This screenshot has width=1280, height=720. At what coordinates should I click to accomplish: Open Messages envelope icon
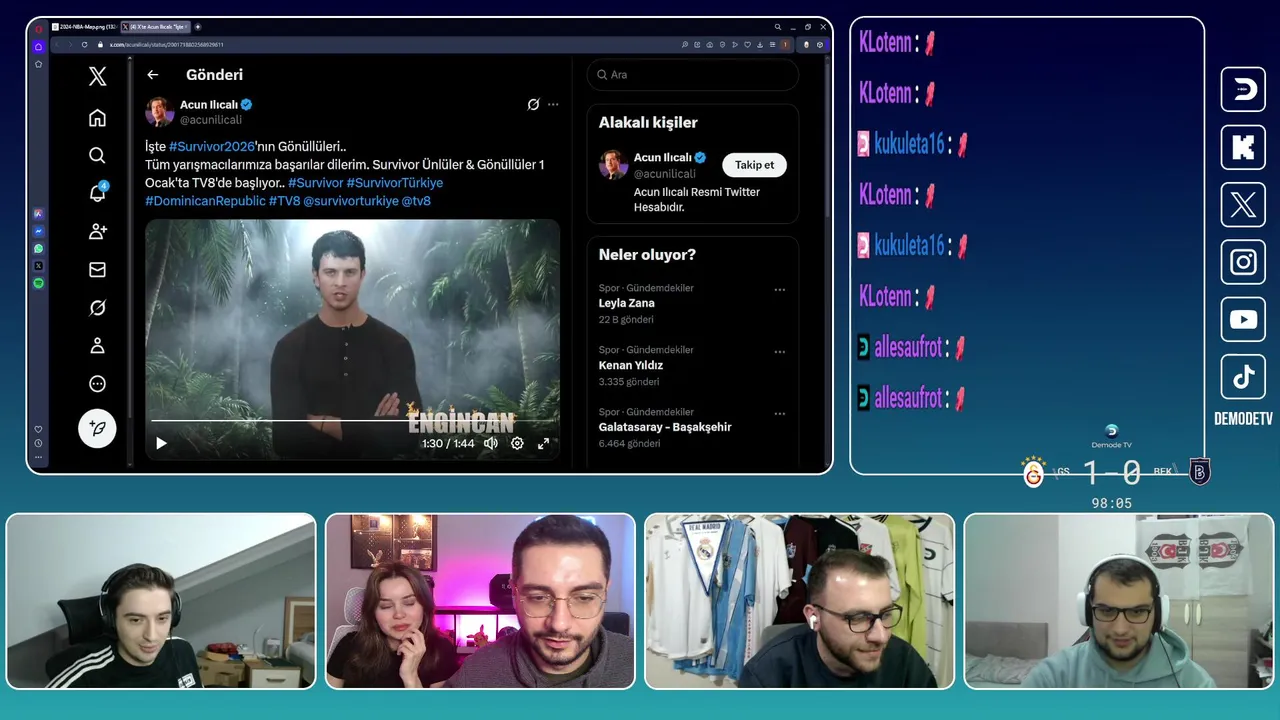[97, 269]
